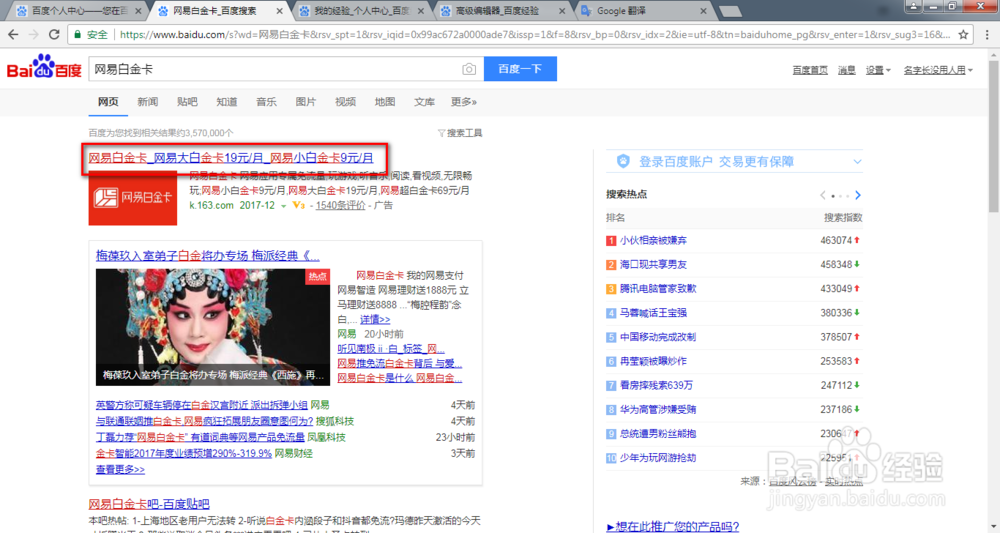Expand the dropdown arrow after k.163.com 2017-12
The height and width of the screenshot is (533, 1000).
click(x=283, y=206)
